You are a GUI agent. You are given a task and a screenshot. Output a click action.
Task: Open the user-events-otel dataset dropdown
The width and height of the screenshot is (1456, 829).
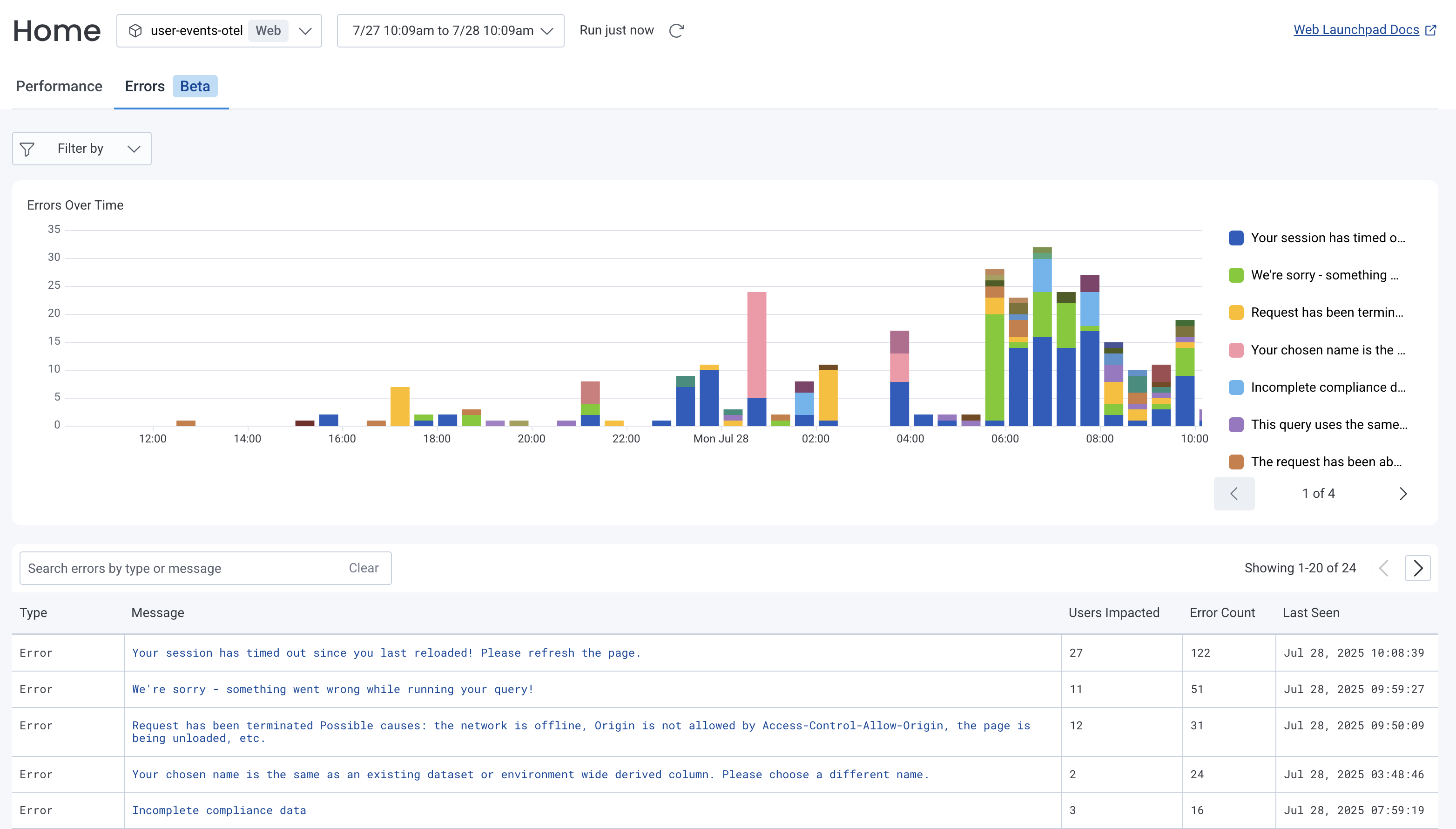[x=219, y=31]
